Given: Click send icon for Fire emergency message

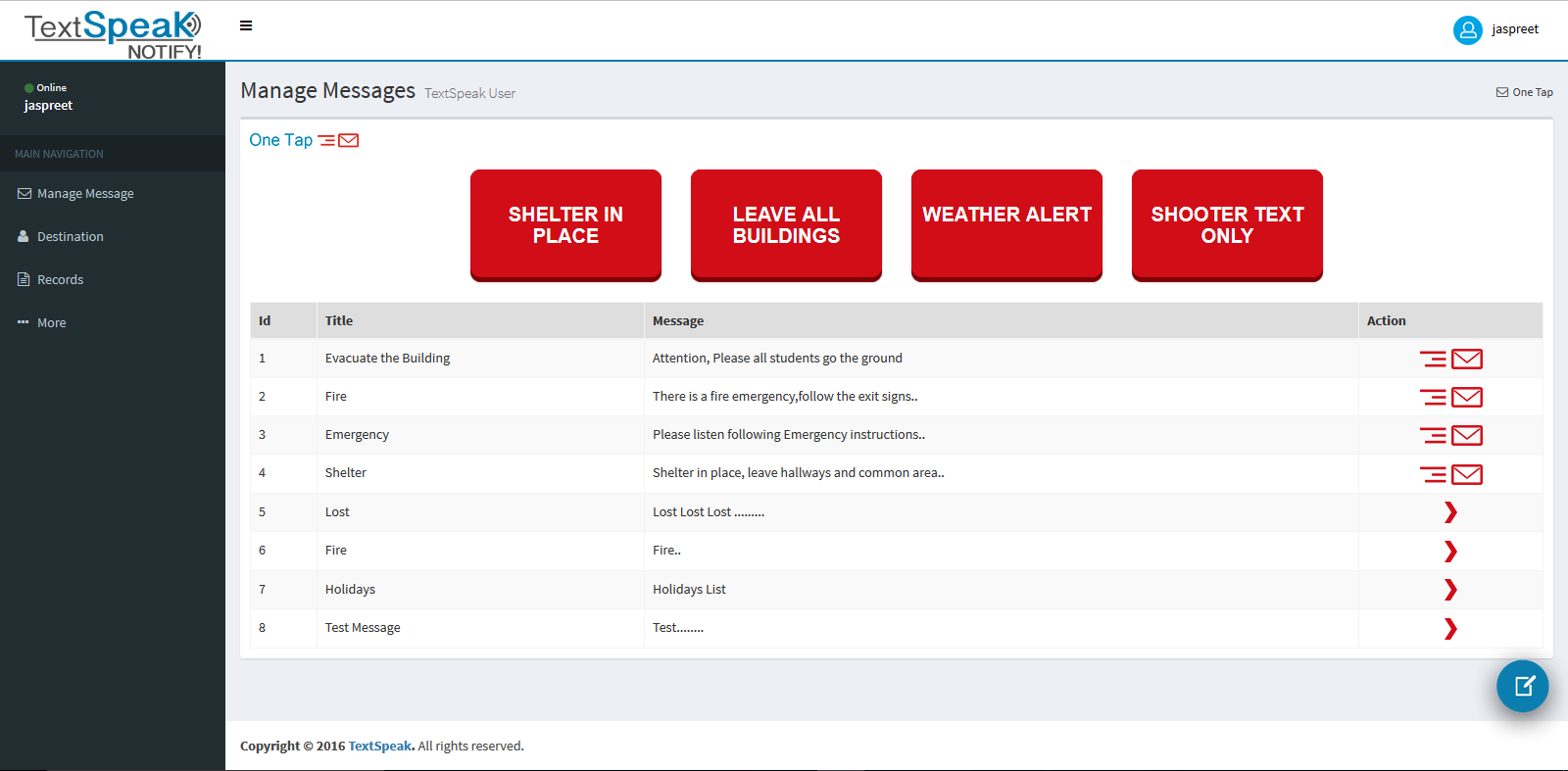Looking at the screenshot, I should click(x=1450, y=398).
